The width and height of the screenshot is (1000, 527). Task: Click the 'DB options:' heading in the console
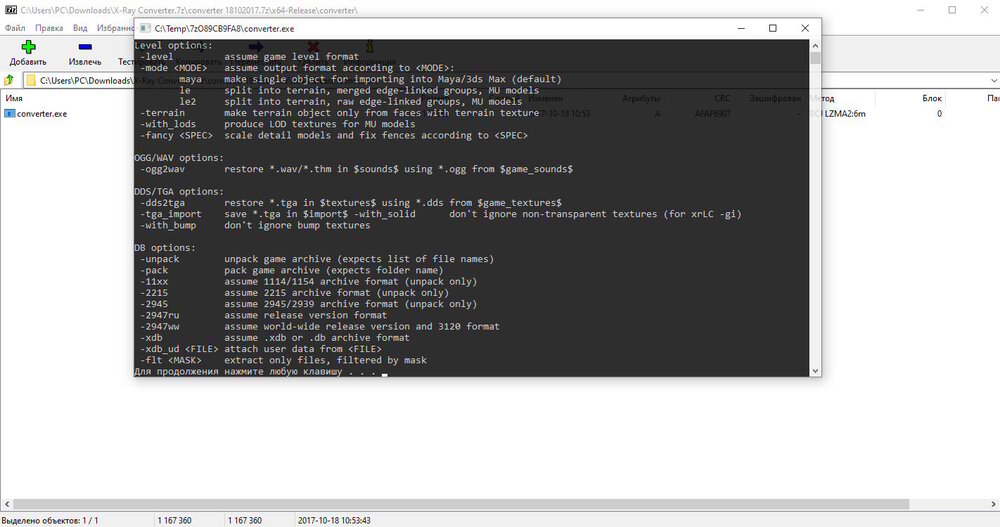click(x=165, y=248)
